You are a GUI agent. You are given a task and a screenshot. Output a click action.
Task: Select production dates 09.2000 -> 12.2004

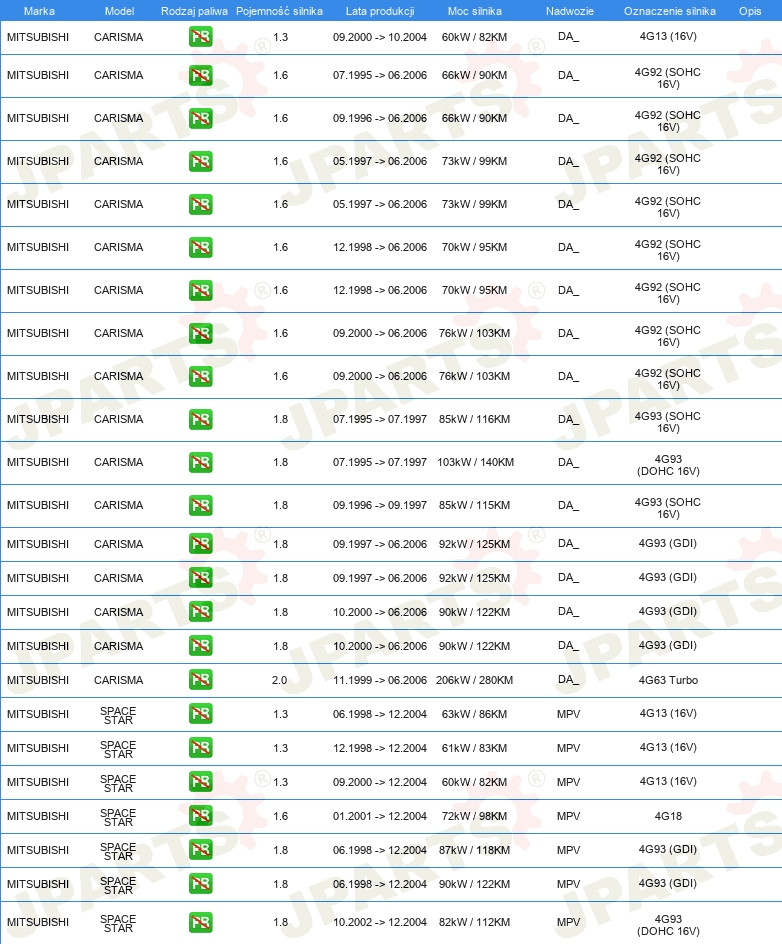pos(380,782)
